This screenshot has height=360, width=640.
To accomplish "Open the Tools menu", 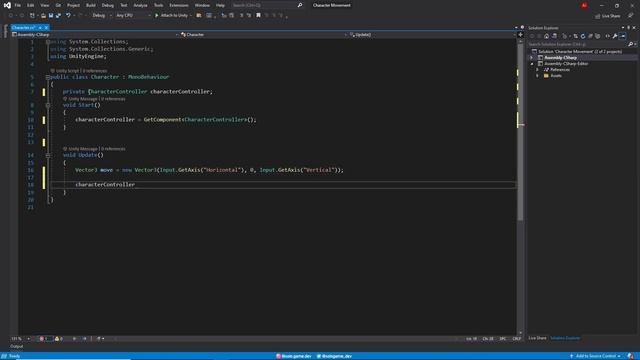I will 158,5.
